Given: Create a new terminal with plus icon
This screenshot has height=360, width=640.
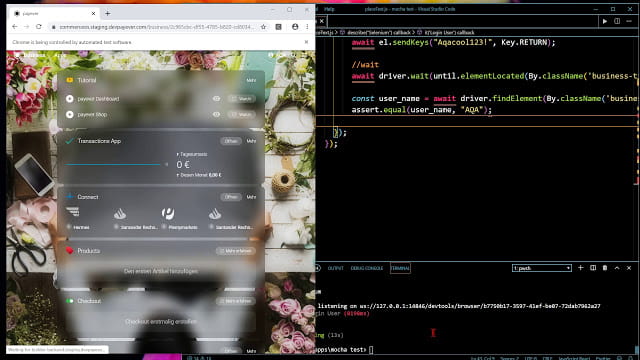Looking at the screenshot, I should tap(580, 268).
